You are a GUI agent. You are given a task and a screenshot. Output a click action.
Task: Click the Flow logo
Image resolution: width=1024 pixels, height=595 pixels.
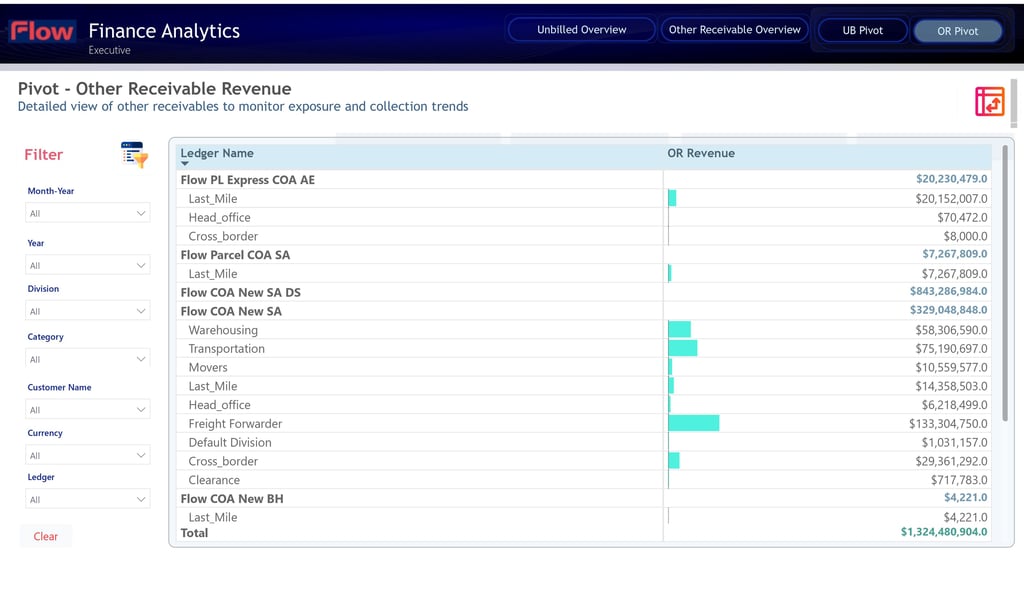coord(42,31)
